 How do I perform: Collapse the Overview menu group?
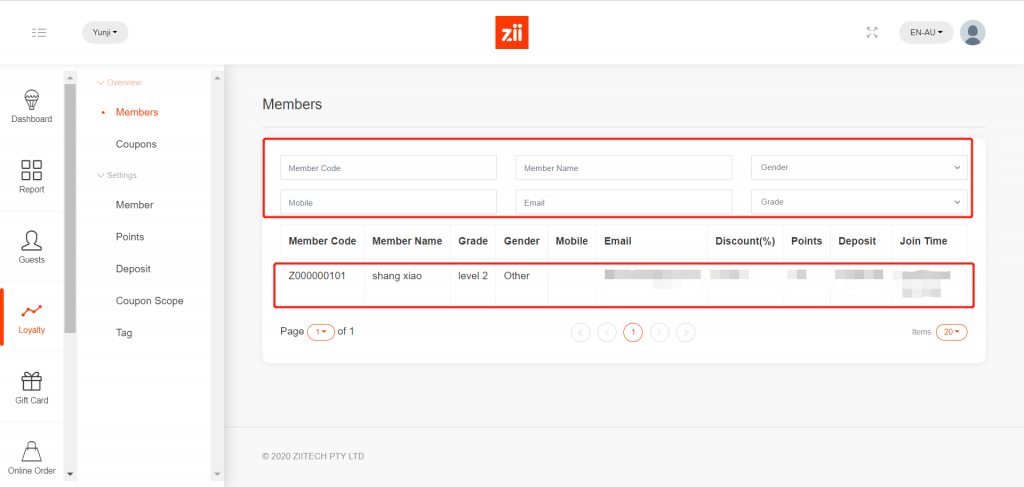[x=120, y=82]
